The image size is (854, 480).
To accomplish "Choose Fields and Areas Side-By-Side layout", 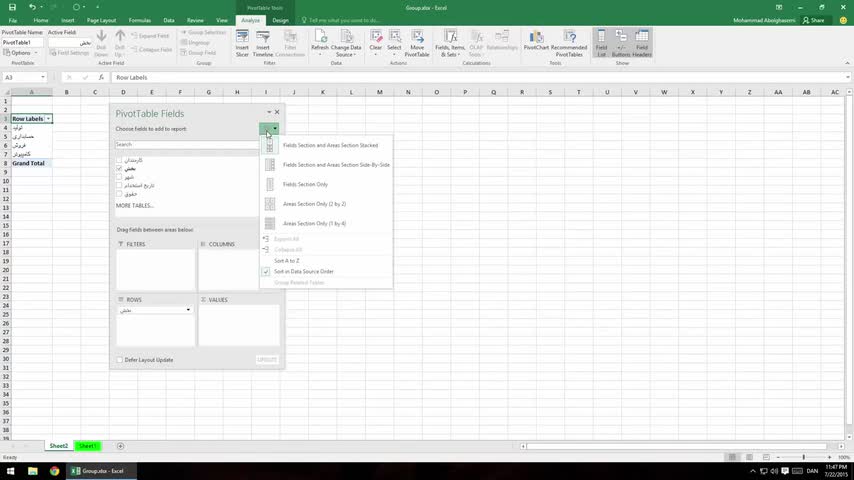I will 326,165.
